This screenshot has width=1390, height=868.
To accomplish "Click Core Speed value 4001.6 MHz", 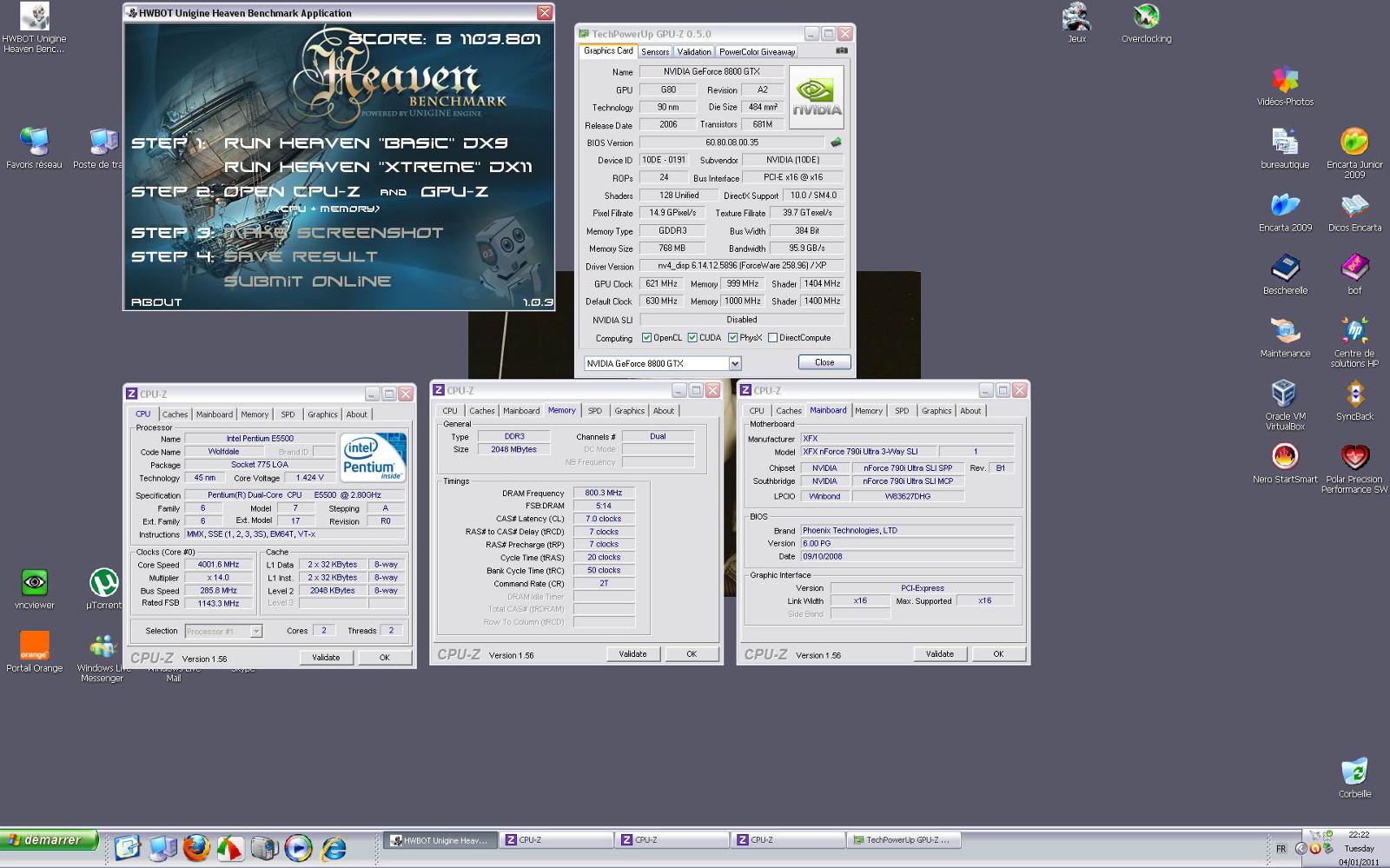I will (x=218, y=565).
